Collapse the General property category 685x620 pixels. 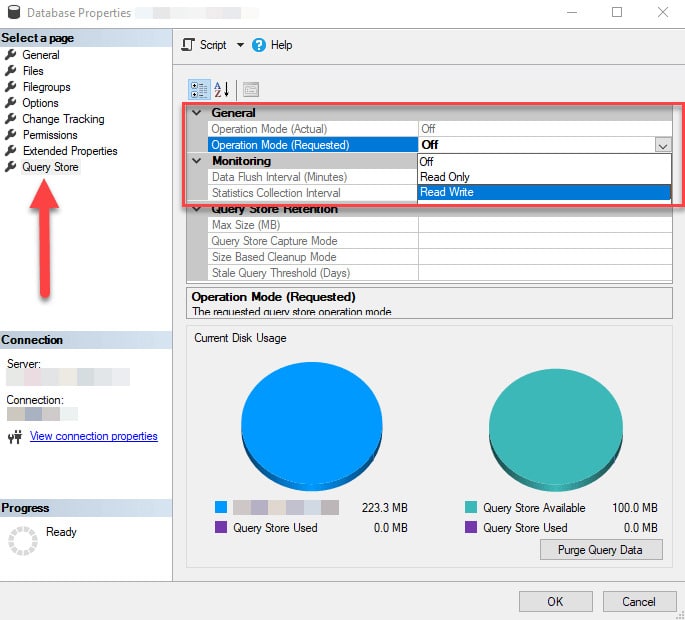pyautogui.click(x=197, y=113)
